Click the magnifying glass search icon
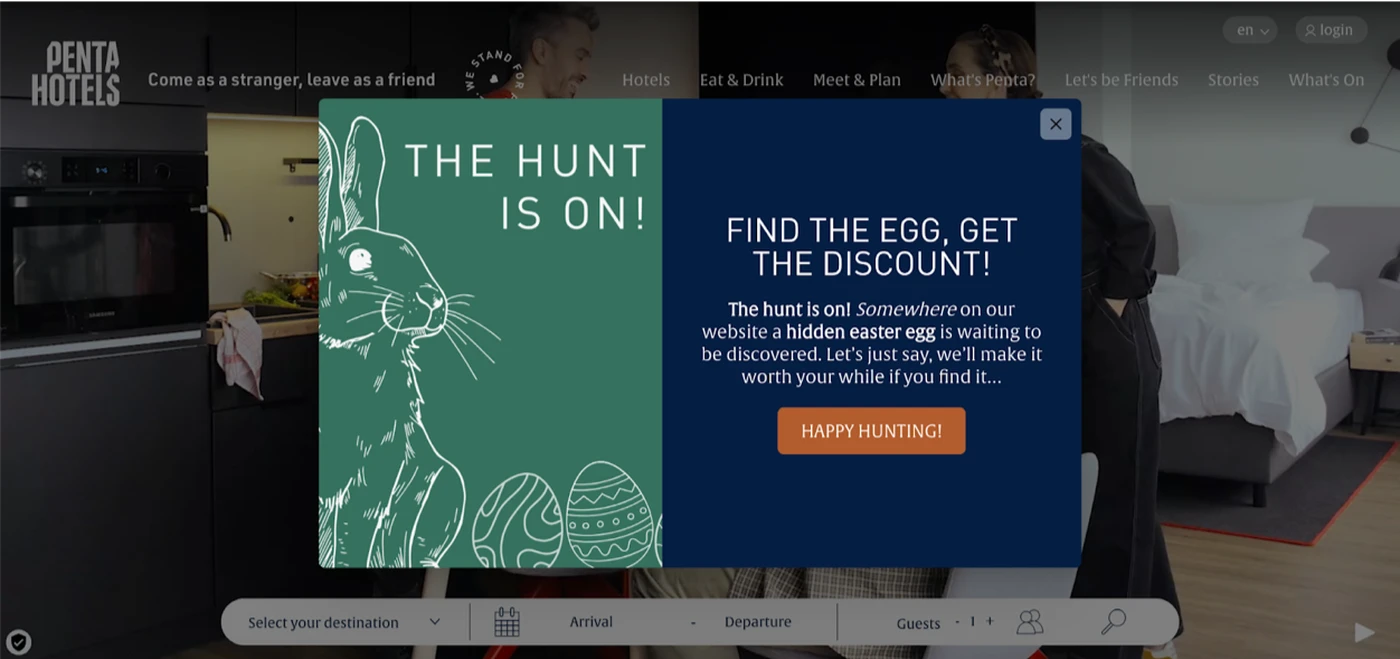Screen dimensions: 1400x659 click(x=1113, y=621)
